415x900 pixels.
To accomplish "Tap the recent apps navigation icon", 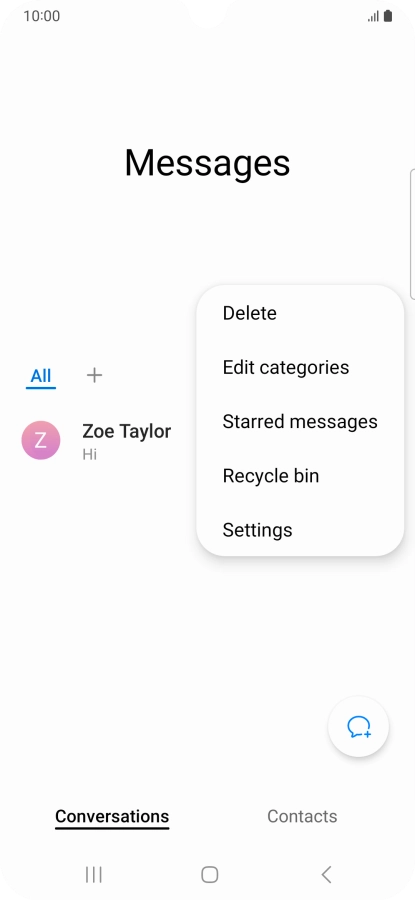I will pyautogui.click(x=94, y=874).
